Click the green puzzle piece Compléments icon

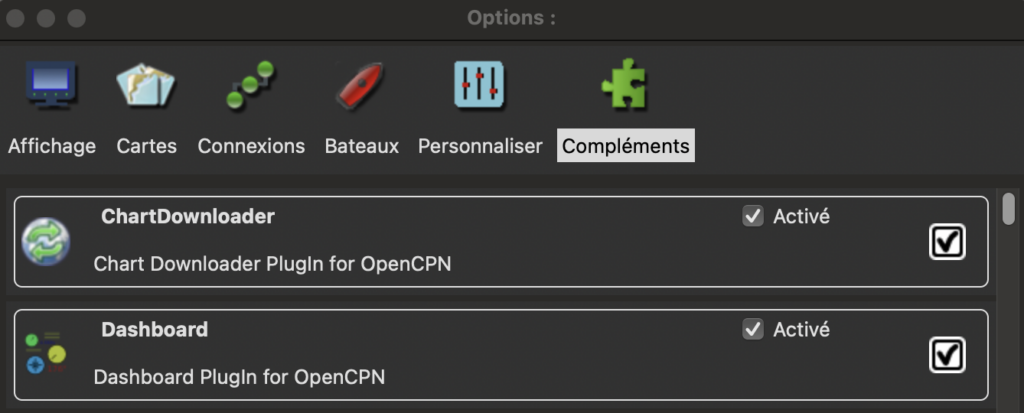(x=624, y=86)
